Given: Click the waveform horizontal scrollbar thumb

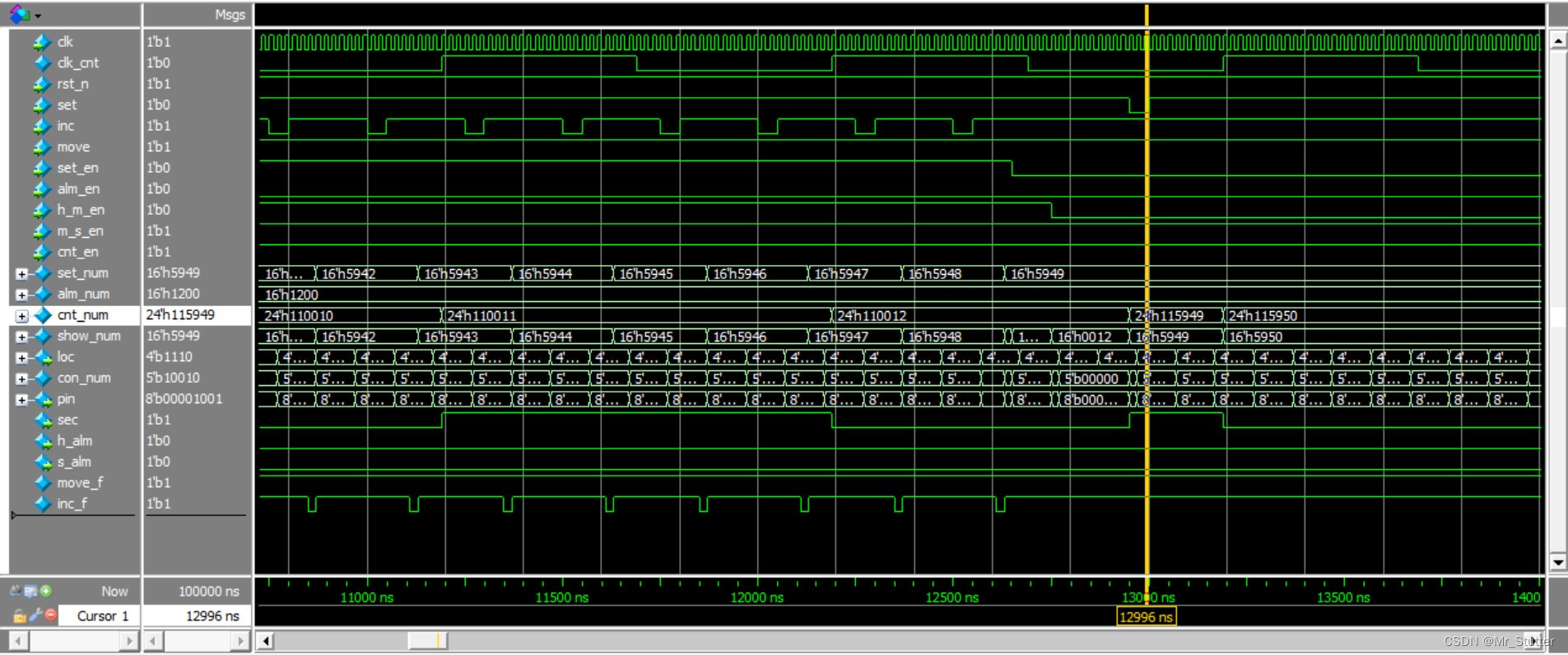Looking at the screenshot, I should tap(427, 640).
